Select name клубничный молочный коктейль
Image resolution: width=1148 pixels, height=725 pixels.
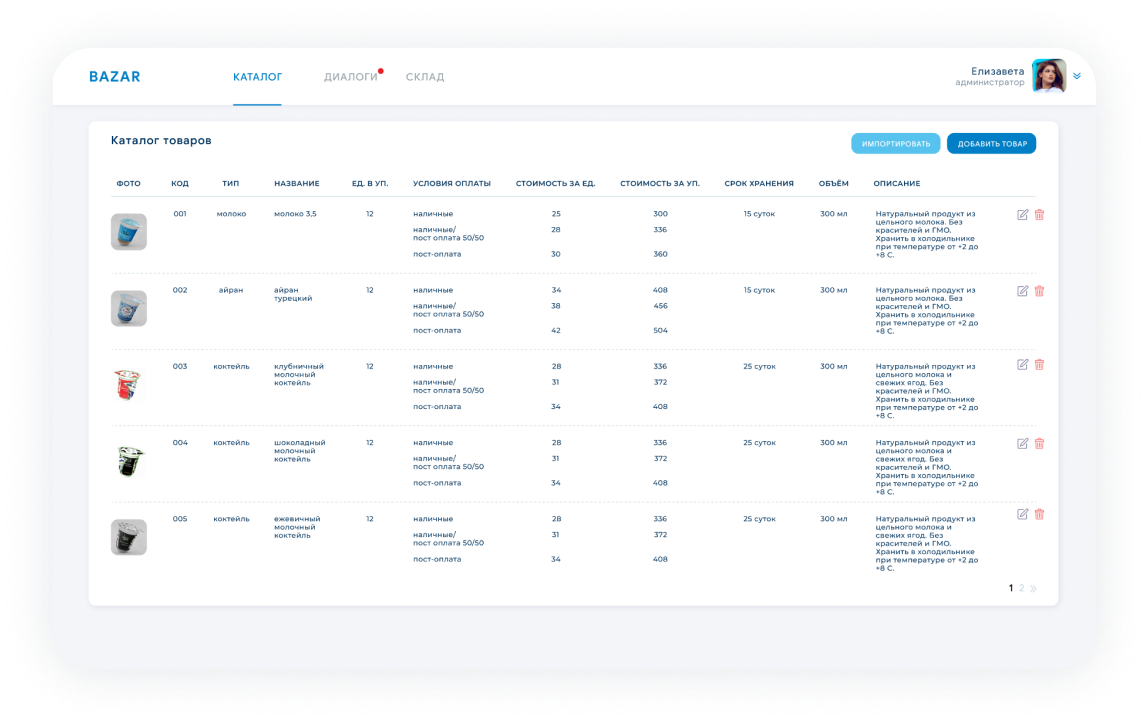click(299, 374)
